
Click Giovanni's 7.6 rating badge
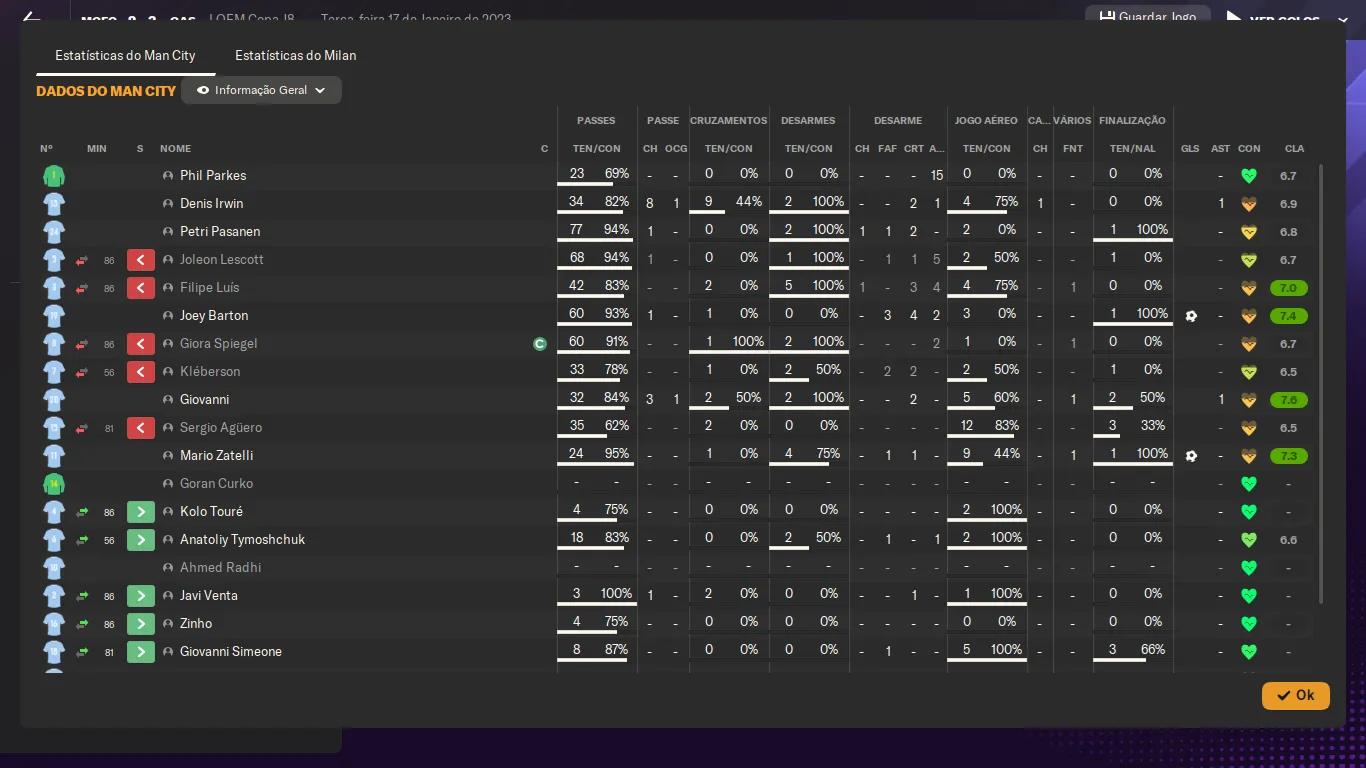[1289, 400]
